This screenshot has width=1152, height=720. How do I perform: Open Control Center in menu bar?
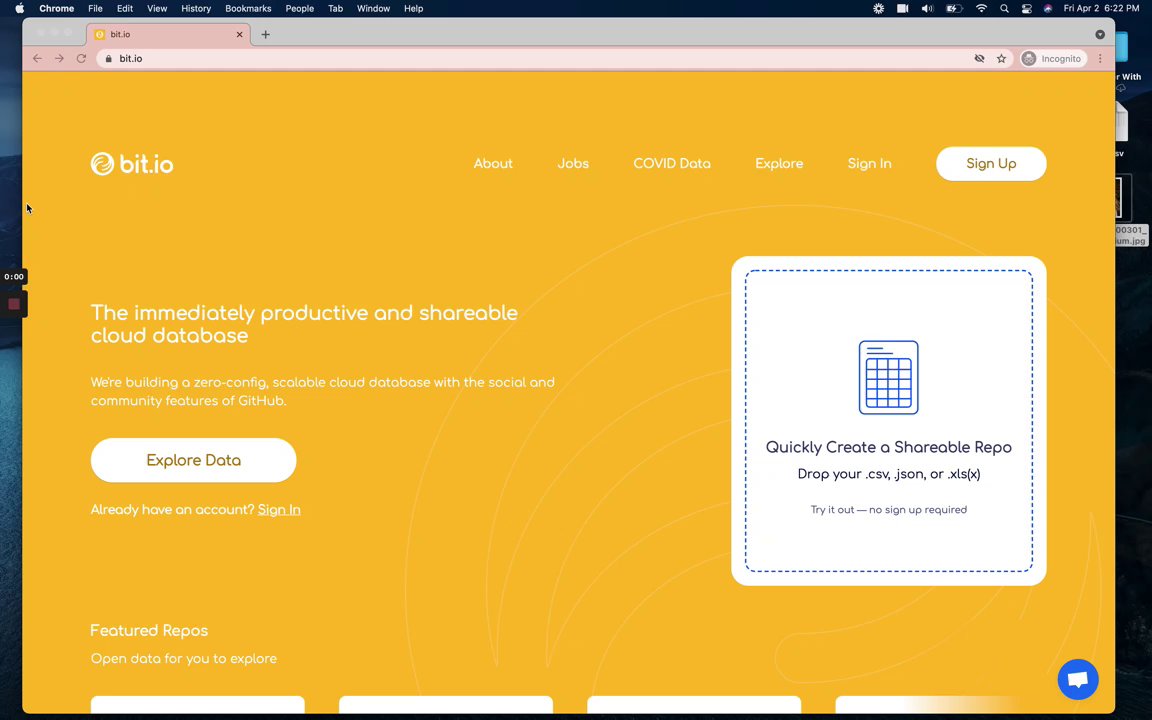[x=1026, y=8]
